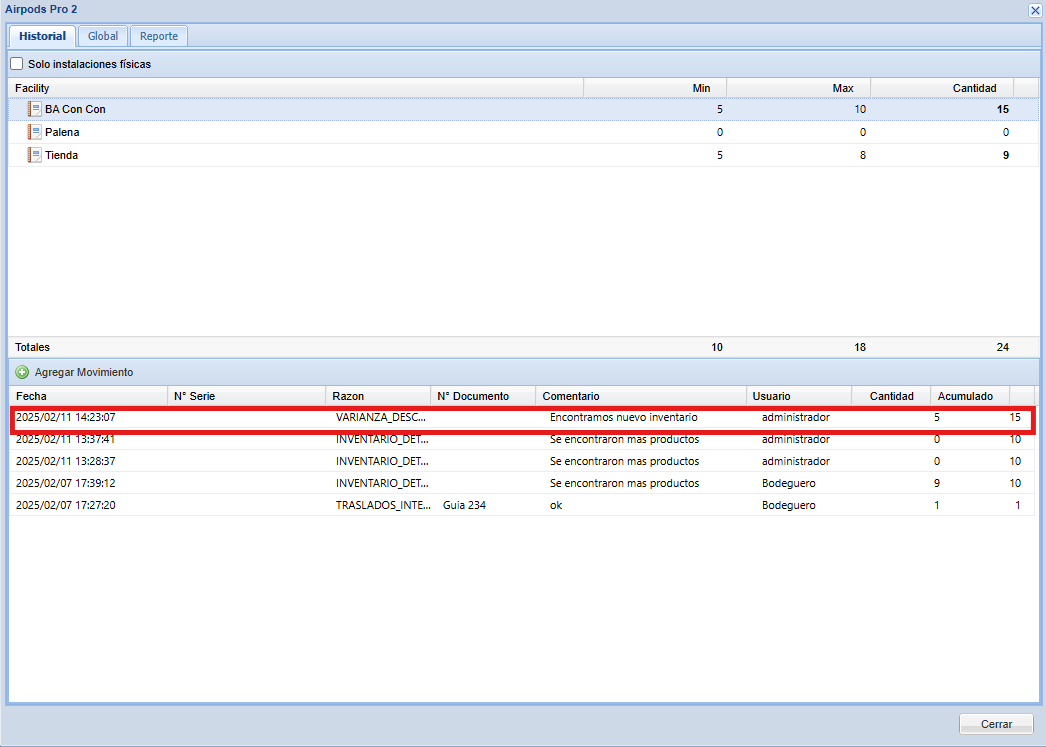This screenshot has width=1046, height=747.
Task: Click the 2025/02/11 13:28:37 date cell
Action: (x=65, y=462)
